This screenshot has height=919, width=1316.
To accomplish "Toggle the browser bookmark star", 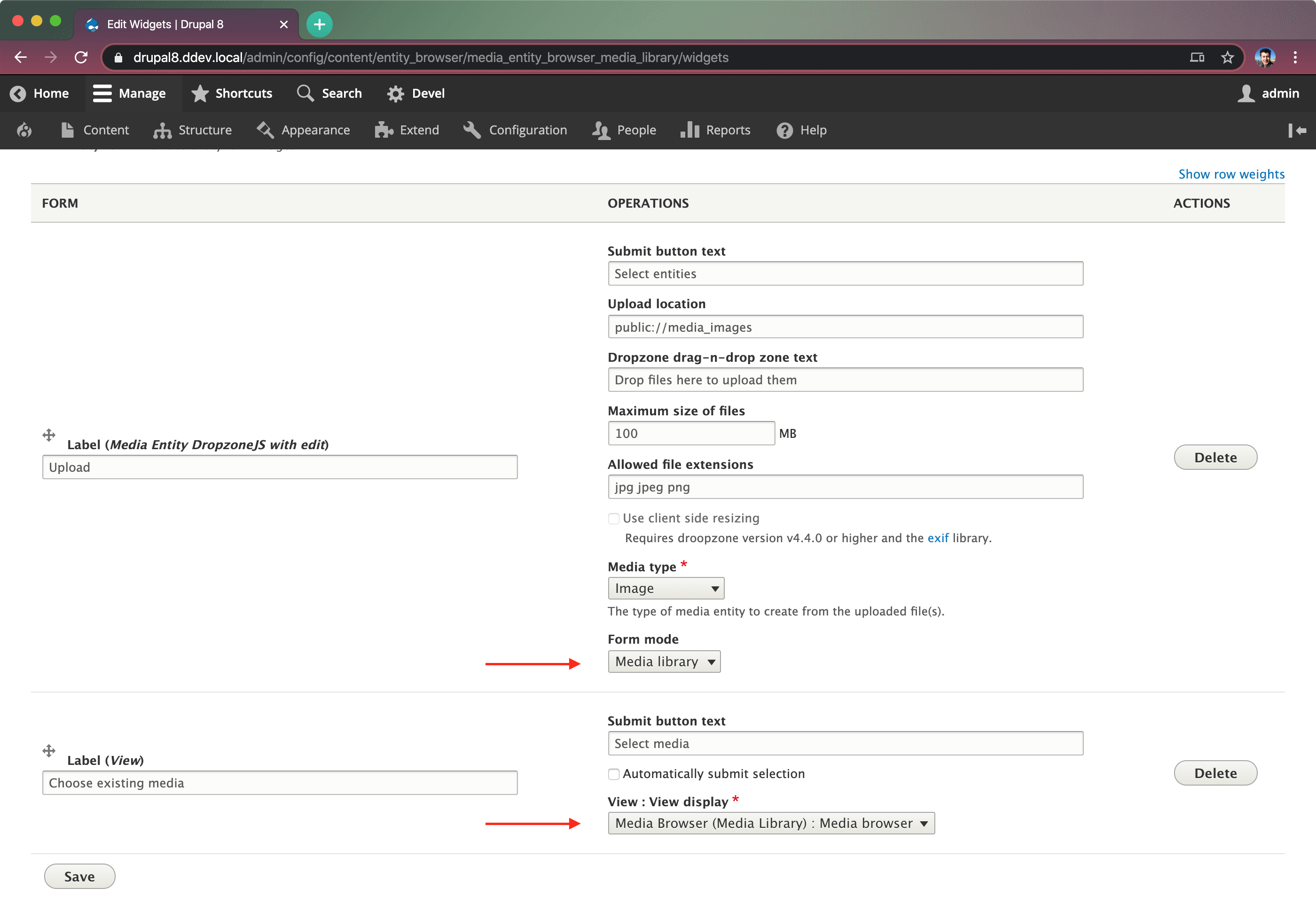I will [x=1227, y=57].
